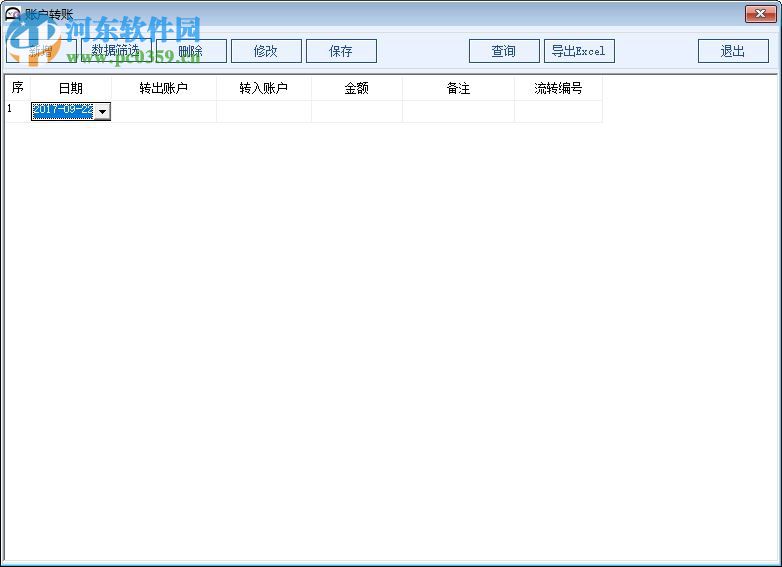Click the 新增 button
The height and width of the screenshot is (567, 782).
click(41, 51)
